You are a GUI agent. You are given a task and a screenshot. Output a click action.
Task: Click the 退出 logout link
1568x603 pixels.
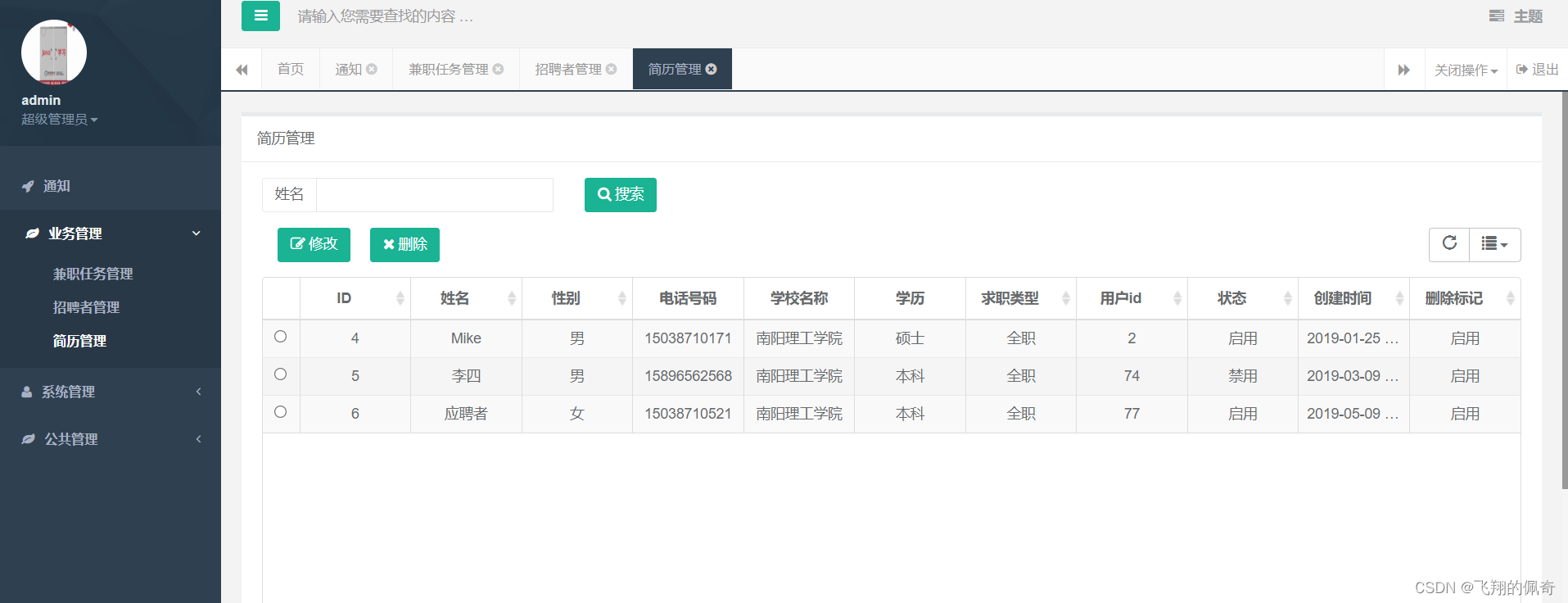pyautogui.click(x=1537, y=70)
